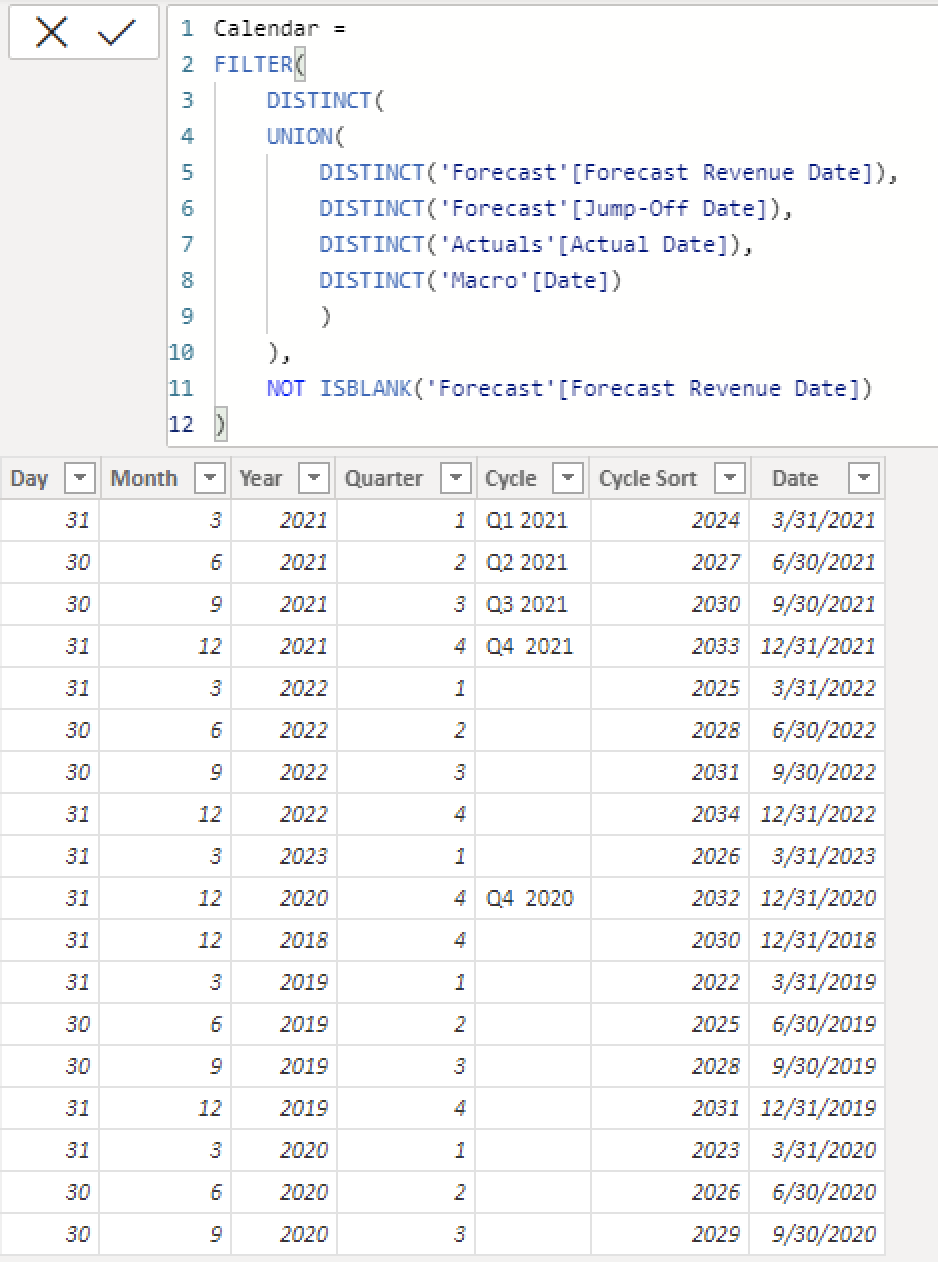Image resolution: width=938 pixels, height=1262 pixels.
Task: Open the Cycle Sort column filter dropdown
Action: pos(731,479)
